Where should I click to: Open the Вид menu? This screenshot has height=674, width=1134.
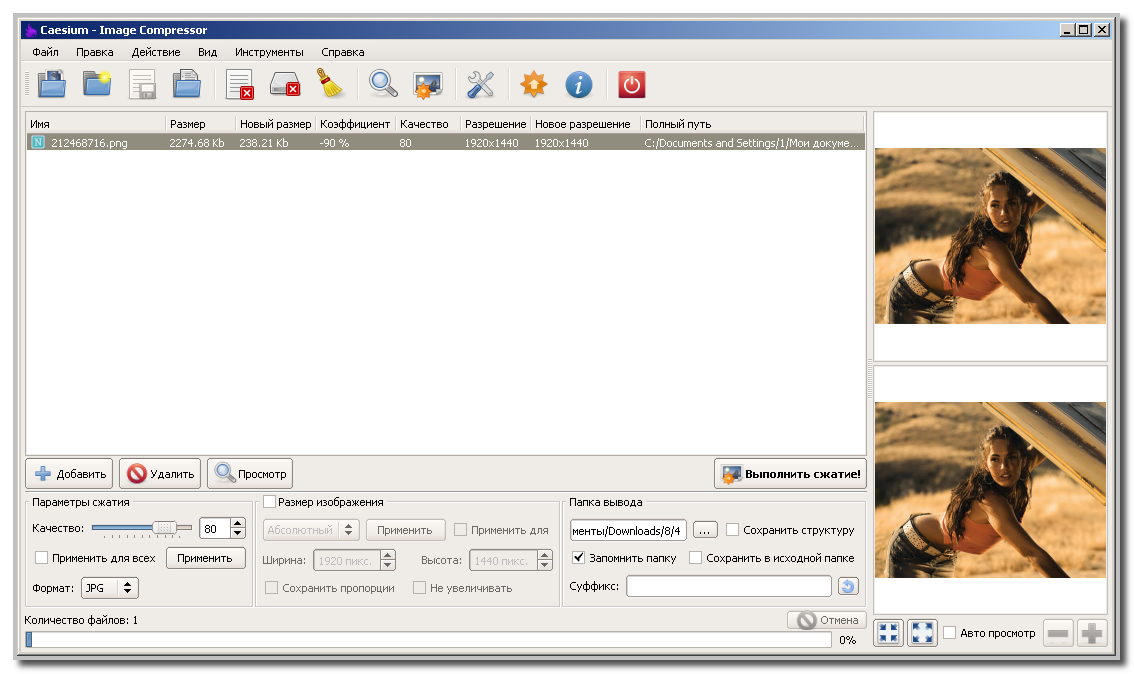pos(208,52)
